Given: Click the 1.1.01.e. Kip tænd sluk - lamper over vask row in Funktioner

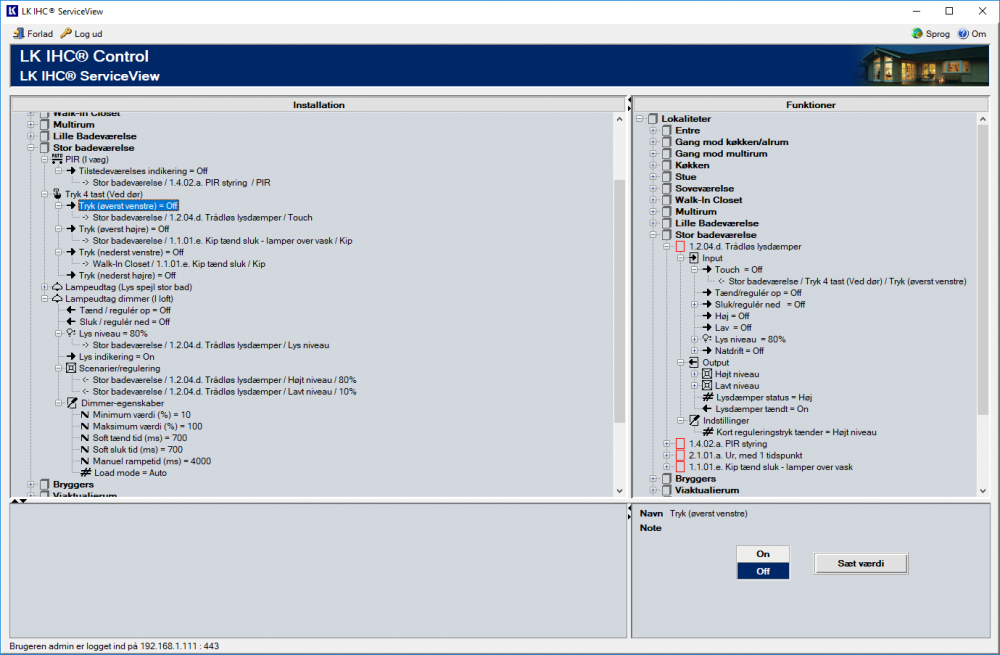Looking at the screenshot, I should (770, 467).
